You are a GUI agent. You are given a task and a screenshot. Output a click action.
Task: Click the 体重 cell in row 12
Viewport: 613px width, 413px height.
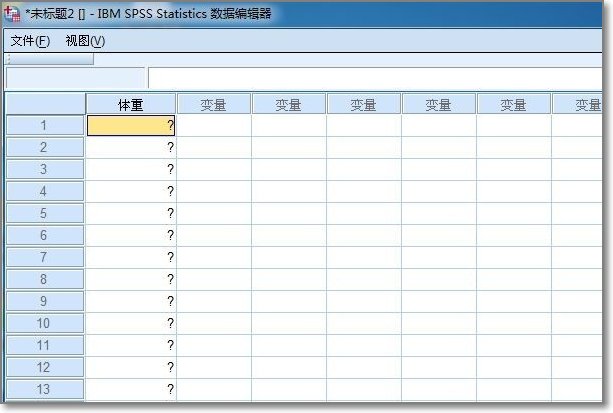[x=131, y=367]
